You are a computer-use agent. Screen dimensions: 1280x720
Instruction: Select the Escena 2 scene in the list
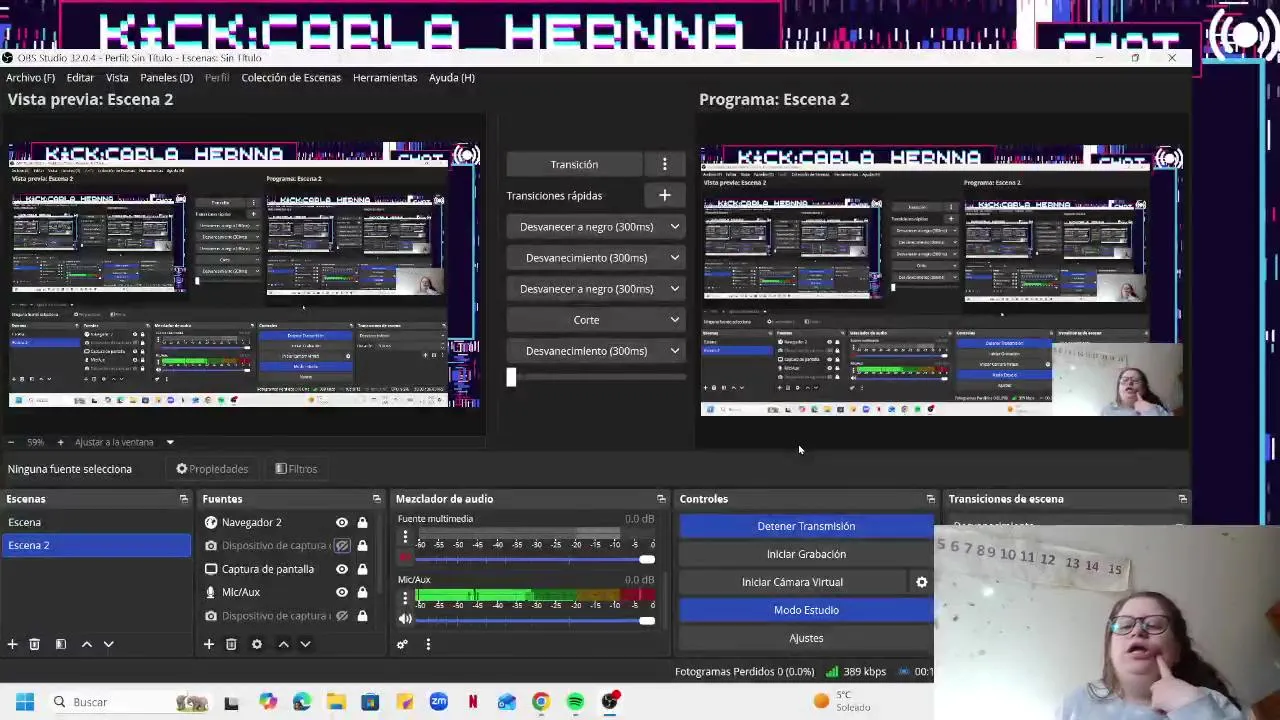click(96, 545)
